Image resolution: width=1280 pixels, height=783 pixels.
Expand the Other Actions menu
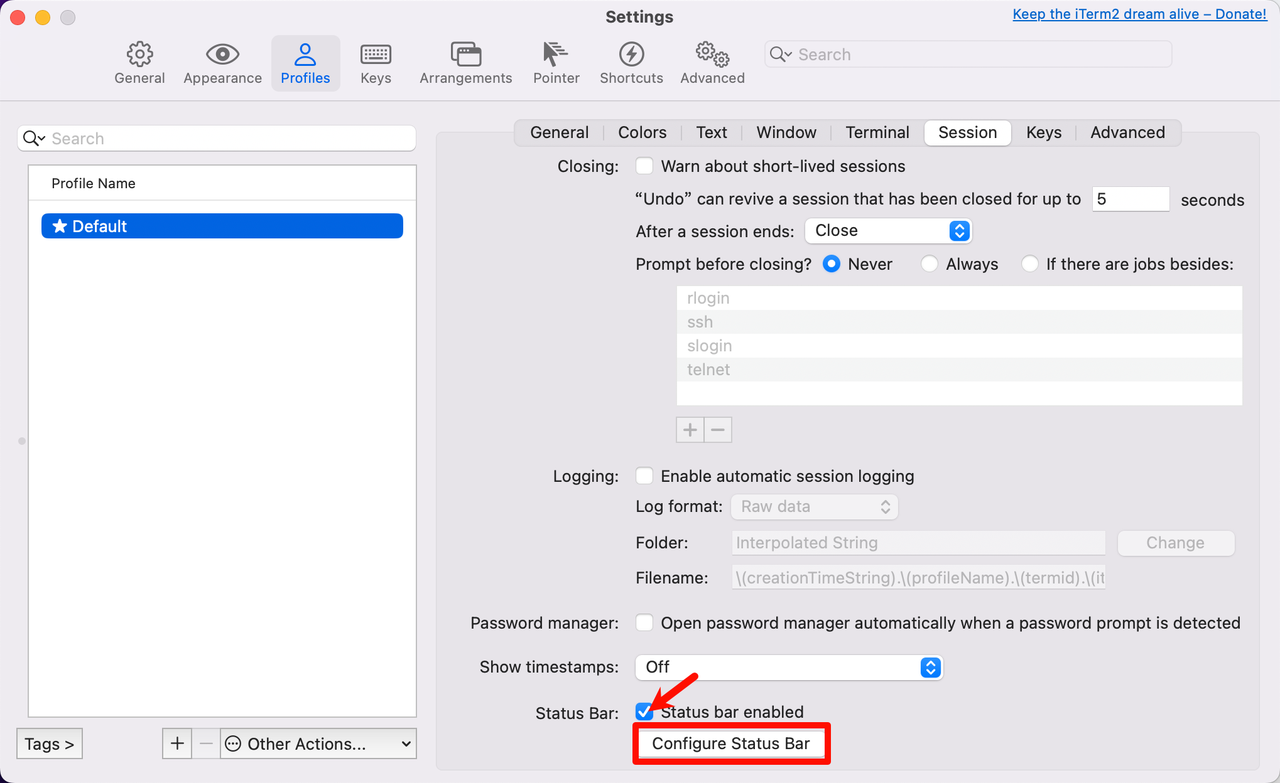[x=318, y=743]
